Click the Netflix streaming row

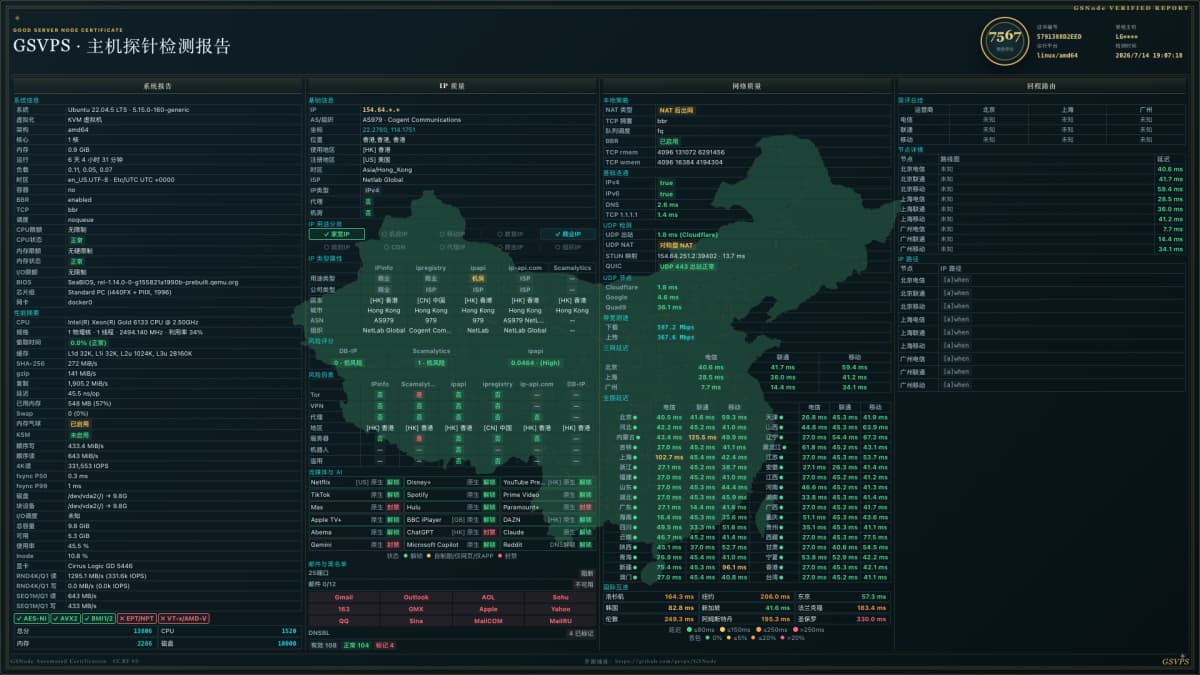pos(354,482)
